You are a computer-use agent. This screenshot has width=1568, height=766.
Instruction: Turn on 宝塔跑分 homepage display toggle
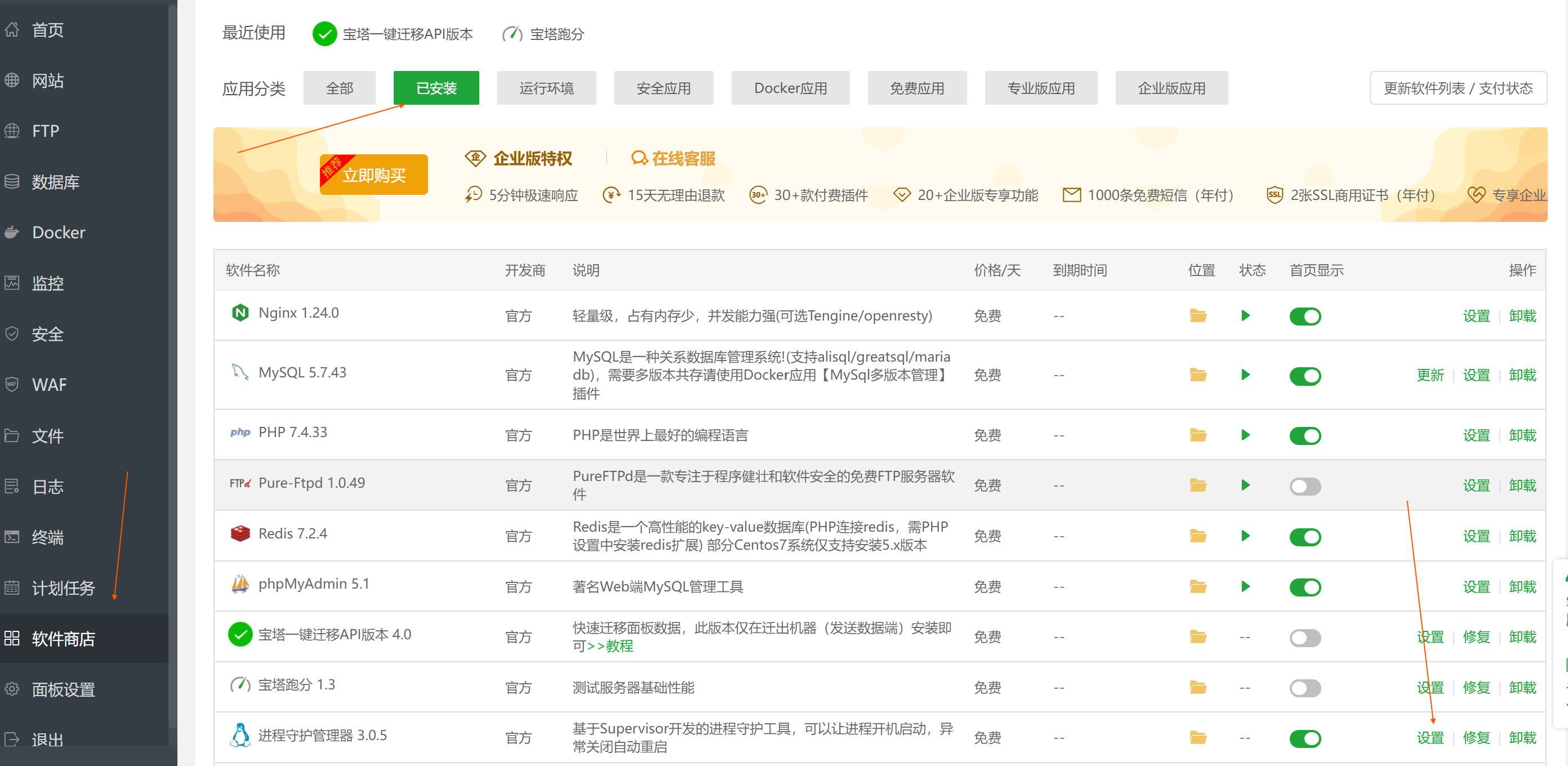(x=1304, y=688)
